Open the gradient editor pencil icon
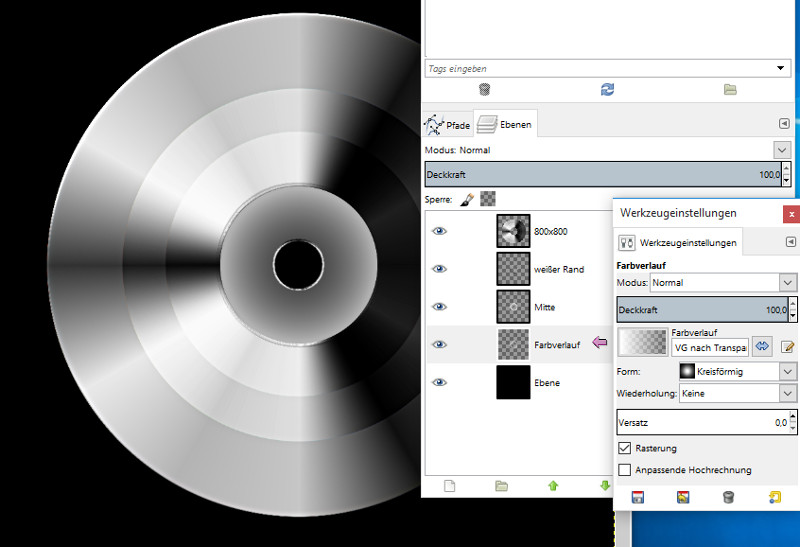800x547 pixels. pos(787,346)
